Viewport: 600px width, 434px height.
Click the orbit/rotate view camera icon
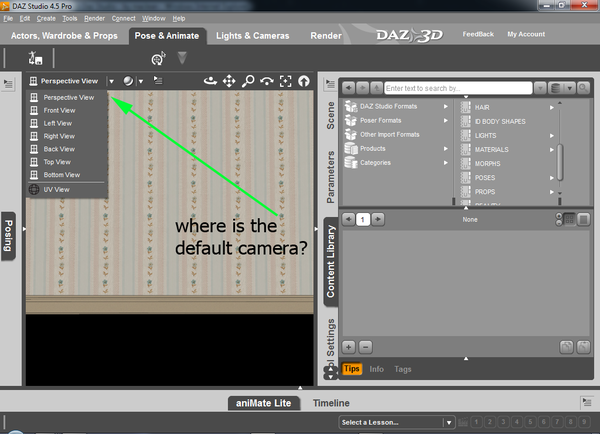pyautogui.click(x=210, y=81)
